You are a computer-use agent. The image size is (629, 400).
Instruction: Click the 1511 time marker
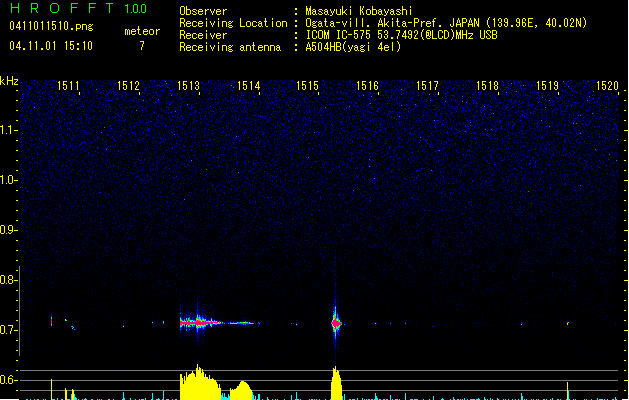click(x=69, y=87)
